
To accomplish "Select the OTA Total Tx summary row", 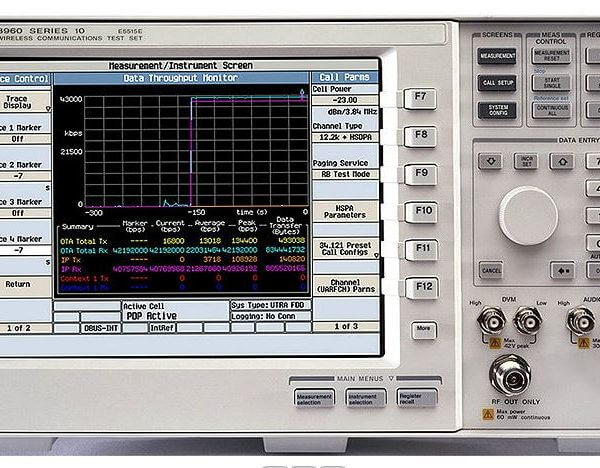I will (x=183, y=241).
